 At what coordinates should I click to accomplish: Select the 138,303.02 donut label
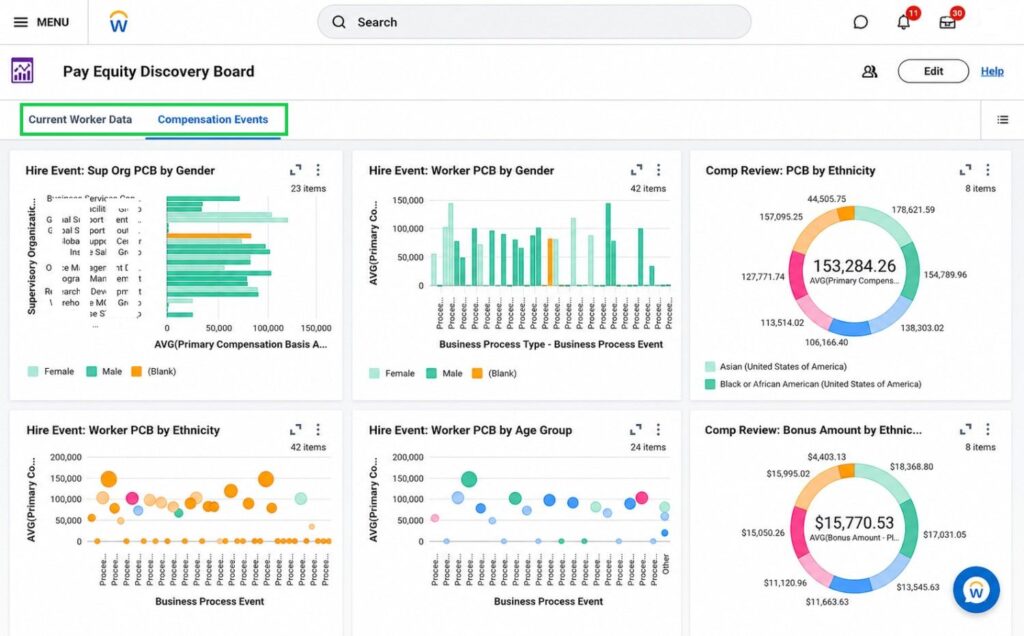[x=922, y=328]
